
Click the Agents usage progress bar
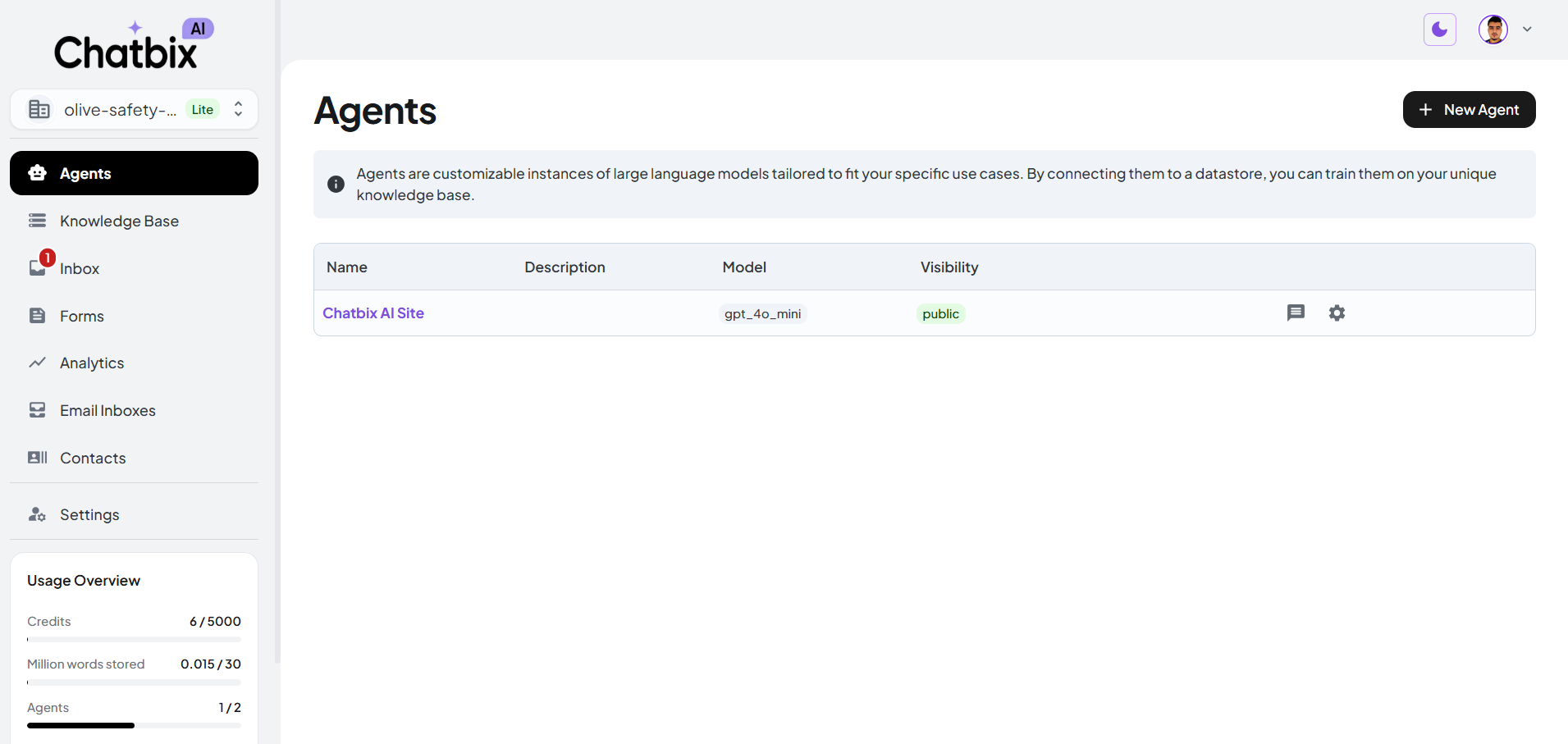click(134, 725)
